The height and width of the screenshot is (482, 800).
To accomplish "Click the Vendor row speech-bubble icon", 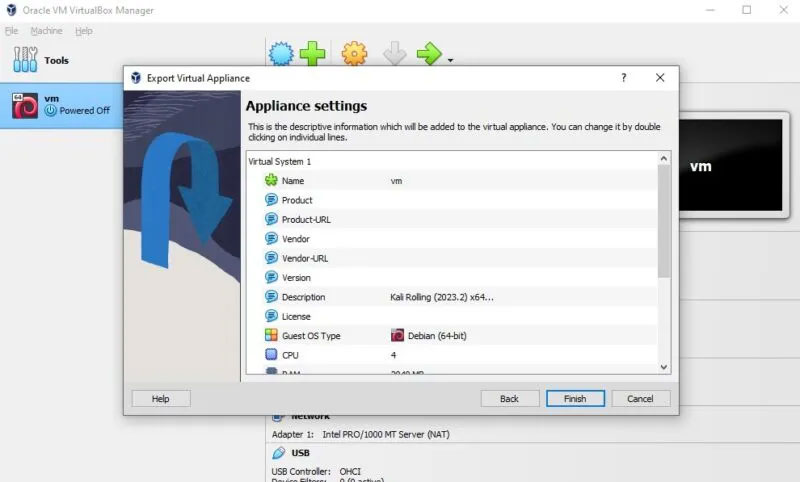I will [271, 238].
